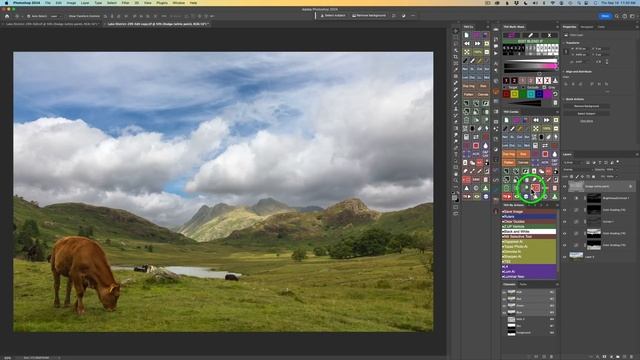Click X mode icon atop Multi-Mask panel
The height and width of the screenshot is (360, 640).
(x=549, y=35)
